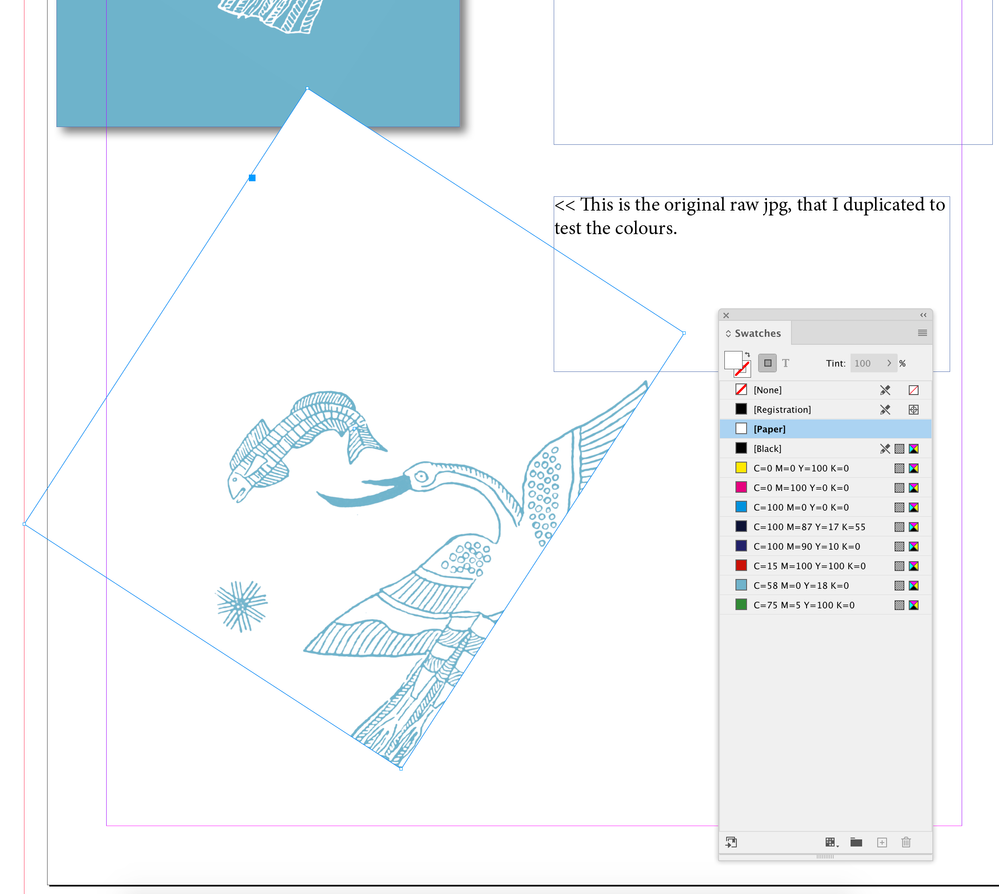Click the Show Swatch Kinds icon
Image resolution: width=999 pixels, height=894 pixels.
coord(830,842)
